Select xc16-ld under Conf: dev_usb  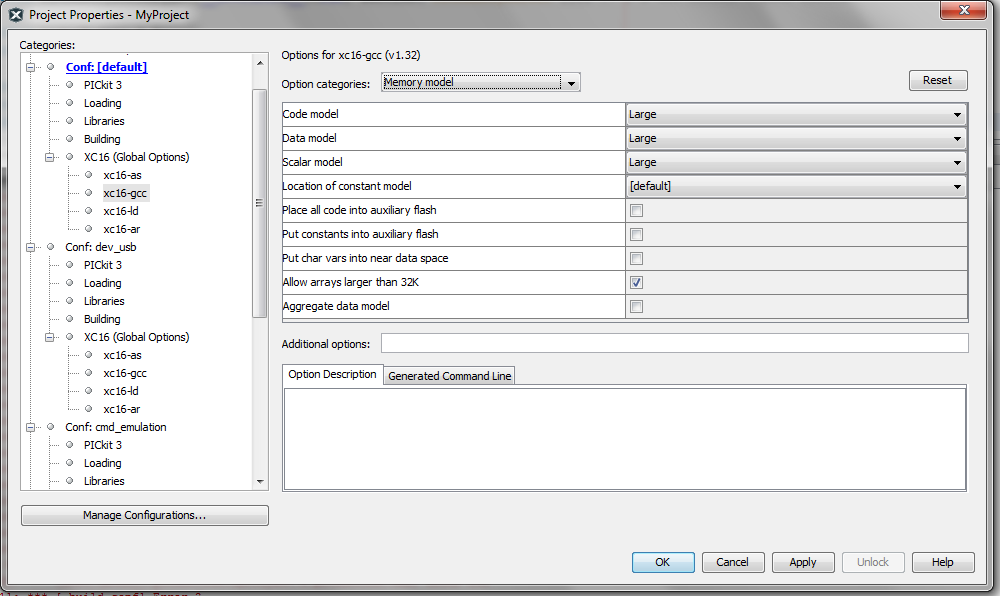121,391
